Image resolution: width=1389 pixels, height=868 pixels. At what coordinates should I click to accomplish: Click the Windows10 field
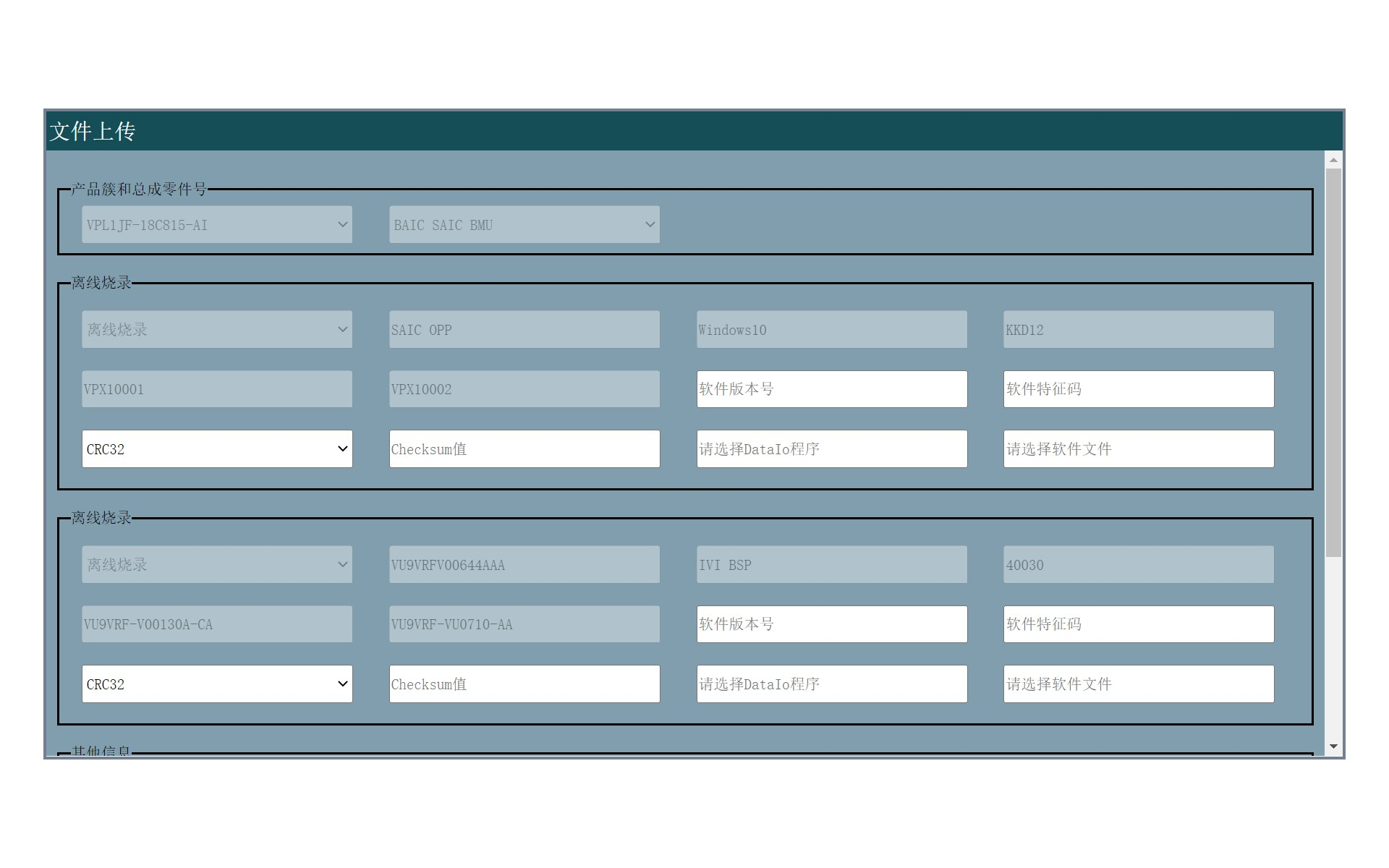832,329
